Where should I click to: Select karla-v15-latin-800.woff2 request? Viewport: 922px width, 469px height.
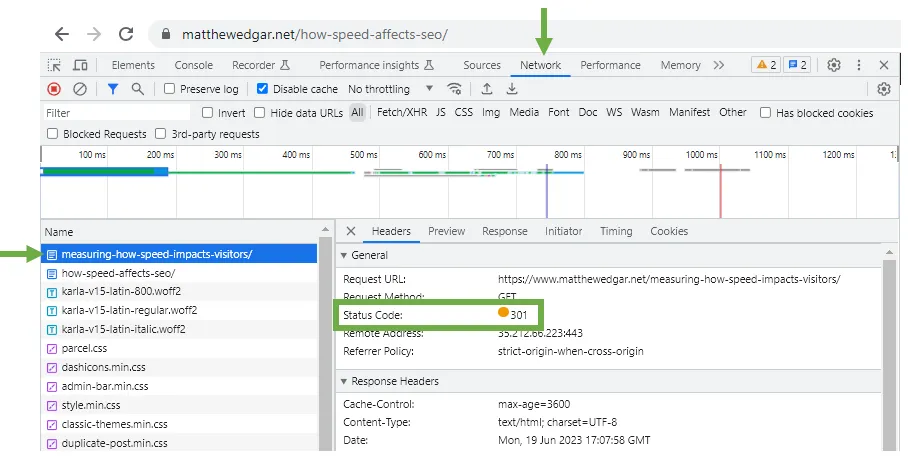(x=179, y=292)
